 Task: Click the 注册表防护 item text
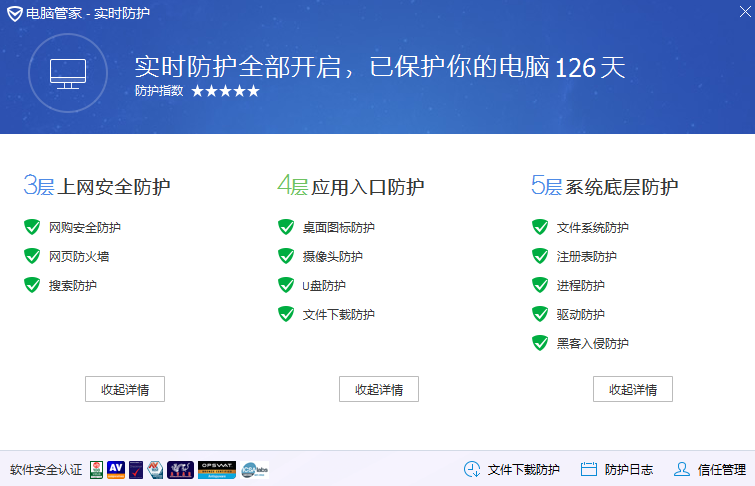click(x=586, y=256)
